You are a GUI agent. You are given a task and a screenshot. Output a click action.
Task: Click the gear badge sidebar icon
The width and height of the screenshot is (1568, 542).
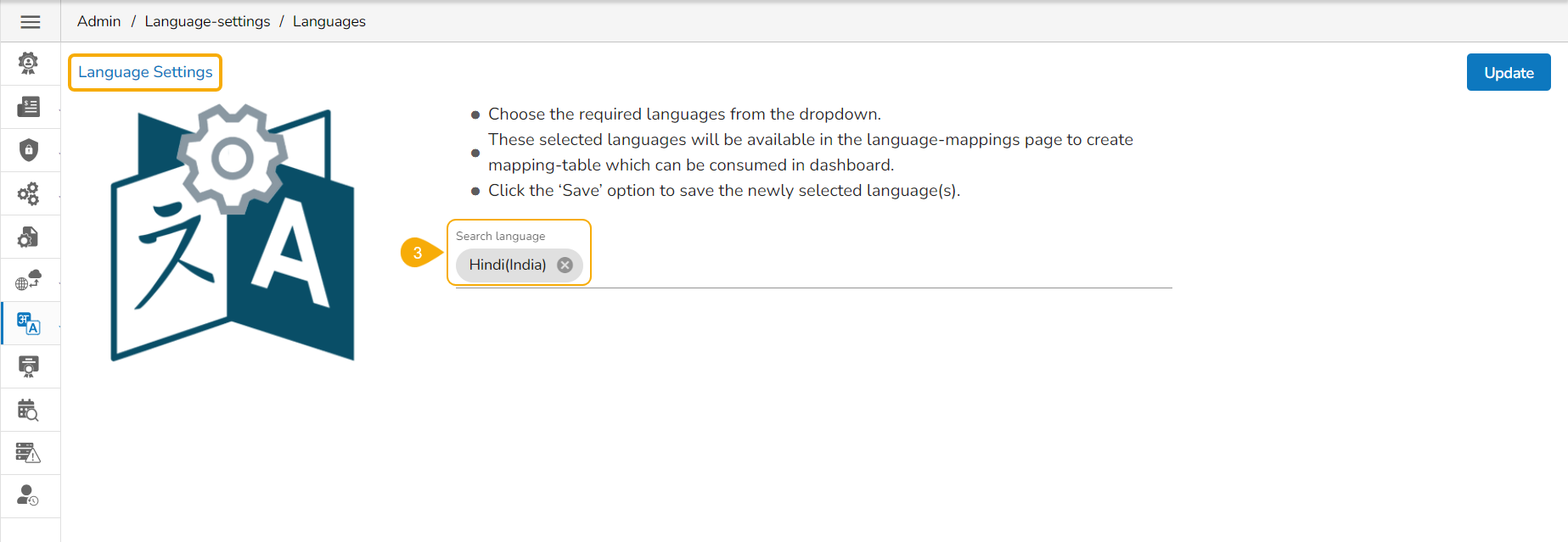tap(29, 63)
